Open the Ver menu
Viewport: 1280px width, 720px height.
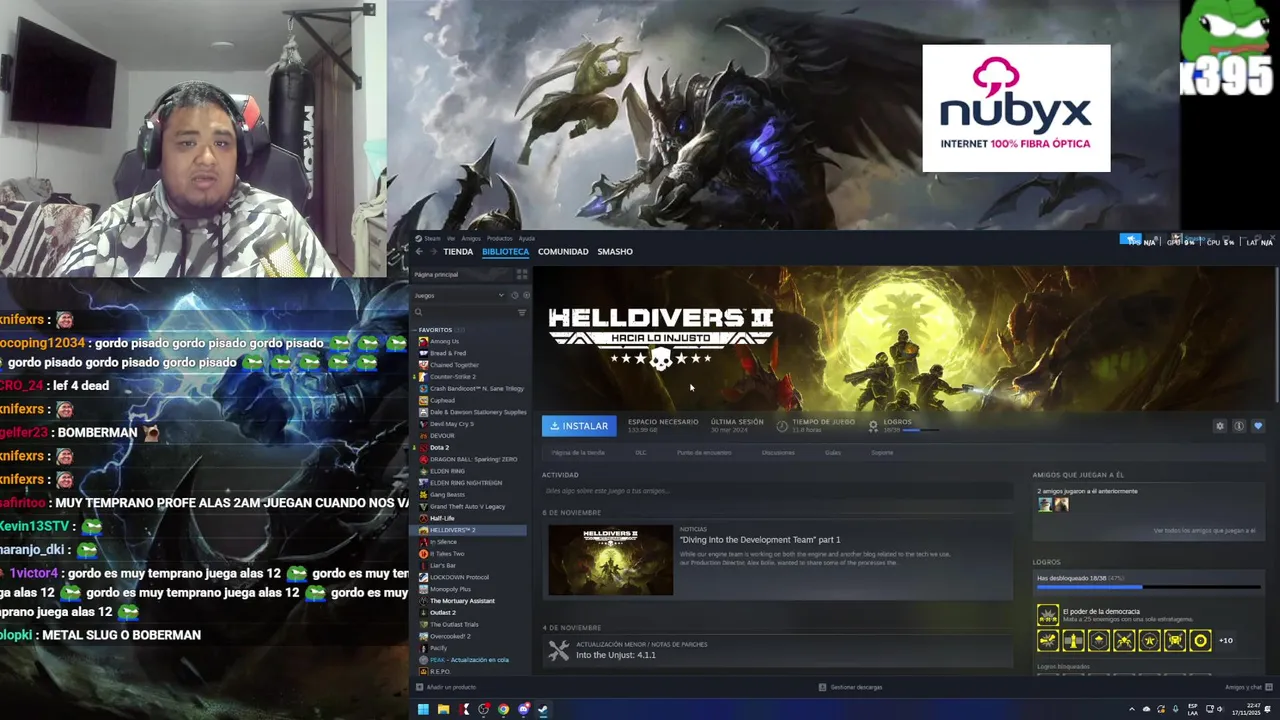tap(451, 238)
